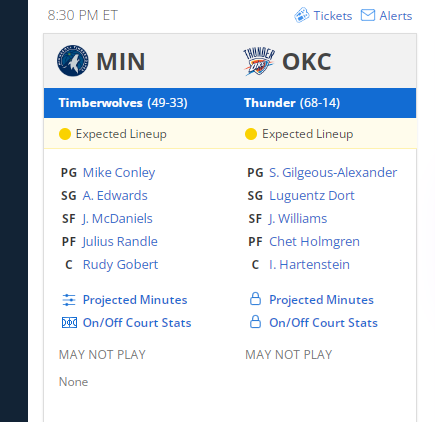Viewport: 435px width, 422px height.
Task: Click the sliders icon beside MIN Projected Minutes
Action: point(69,300)
